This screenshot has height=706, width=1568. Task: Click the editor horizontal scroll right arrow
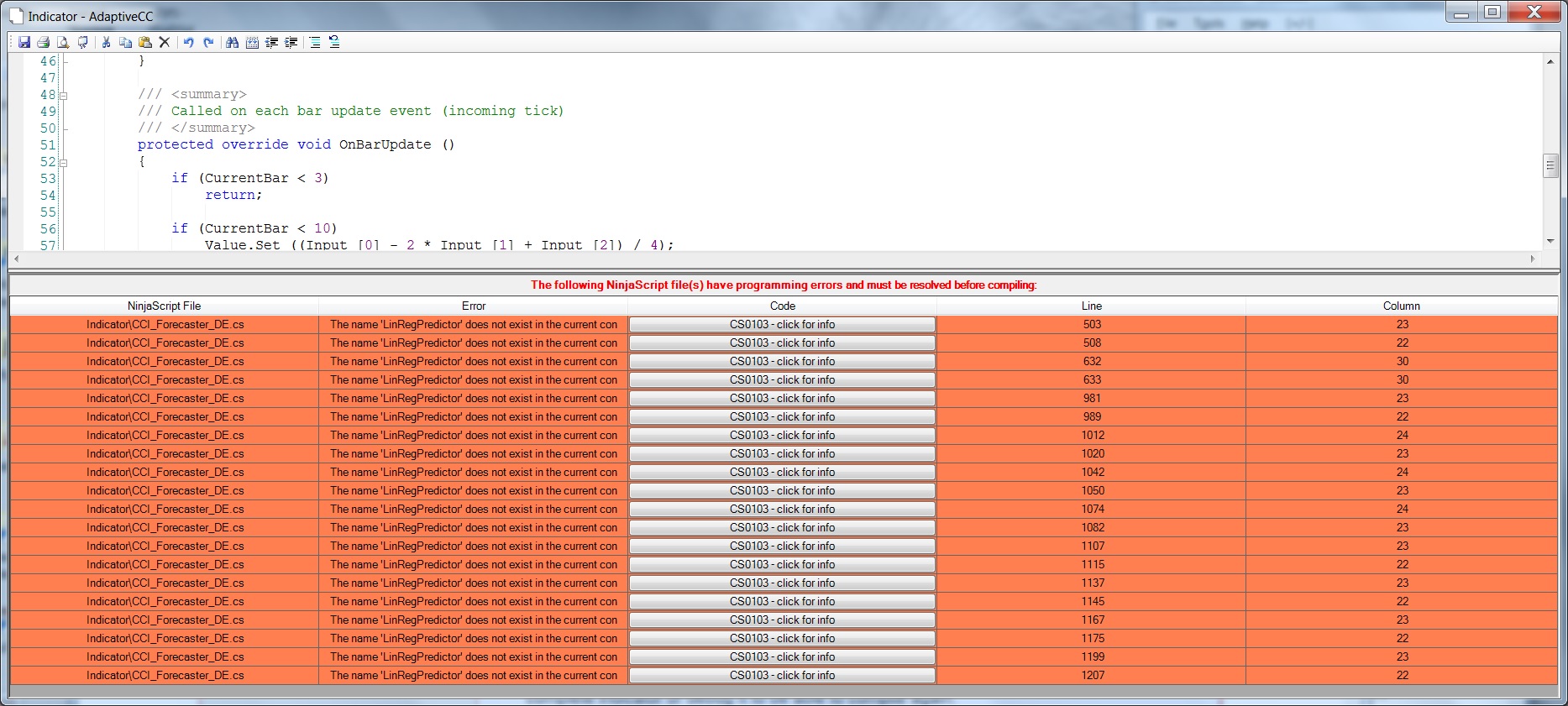1534,259
